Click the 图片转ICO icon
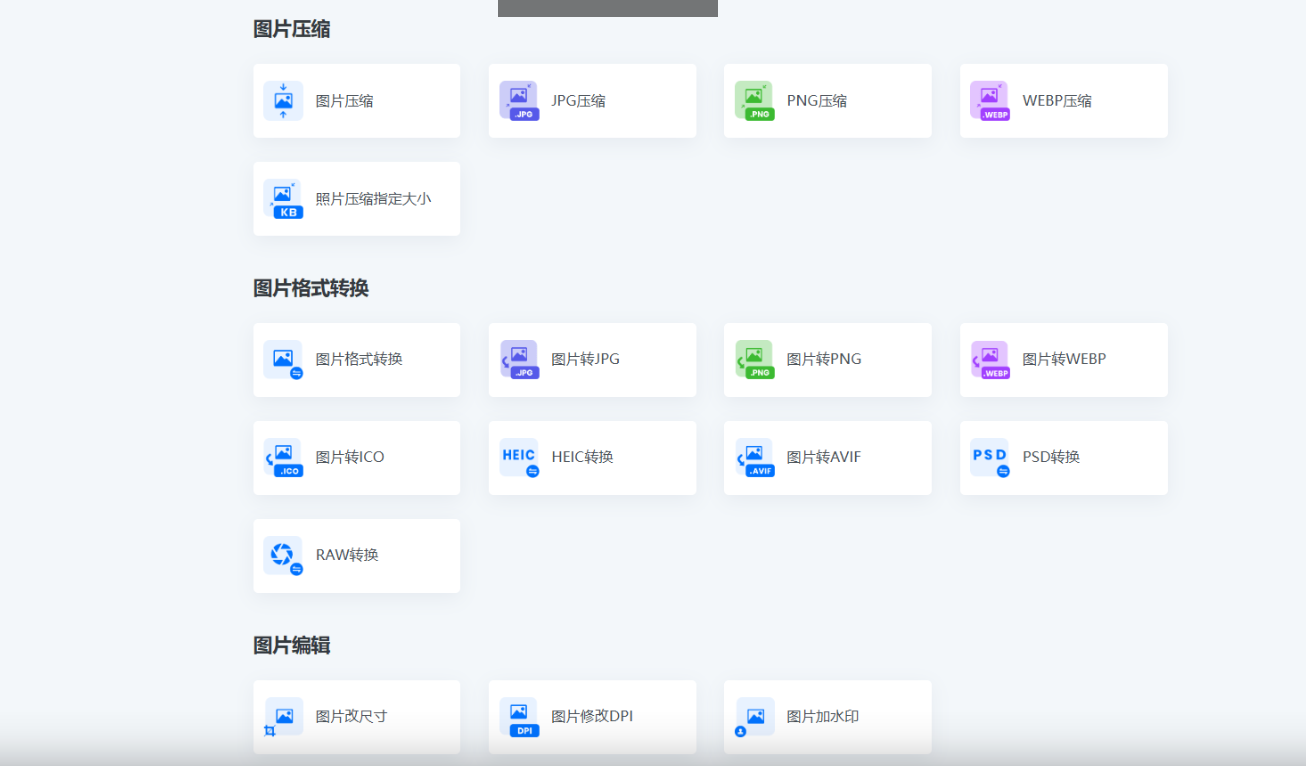Screen dimensions: 1306x766 click(283, 457)
